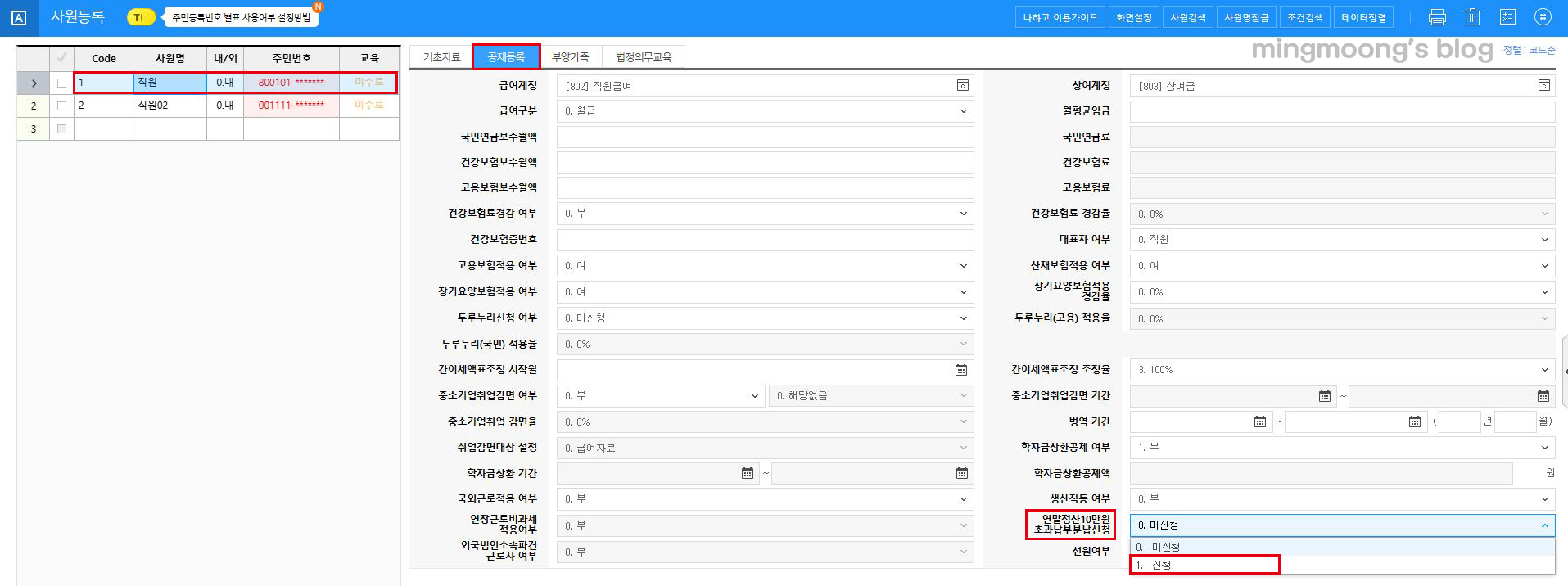Open the four-dot more menu icon

pyautogui.click(x=1542, y=17)
